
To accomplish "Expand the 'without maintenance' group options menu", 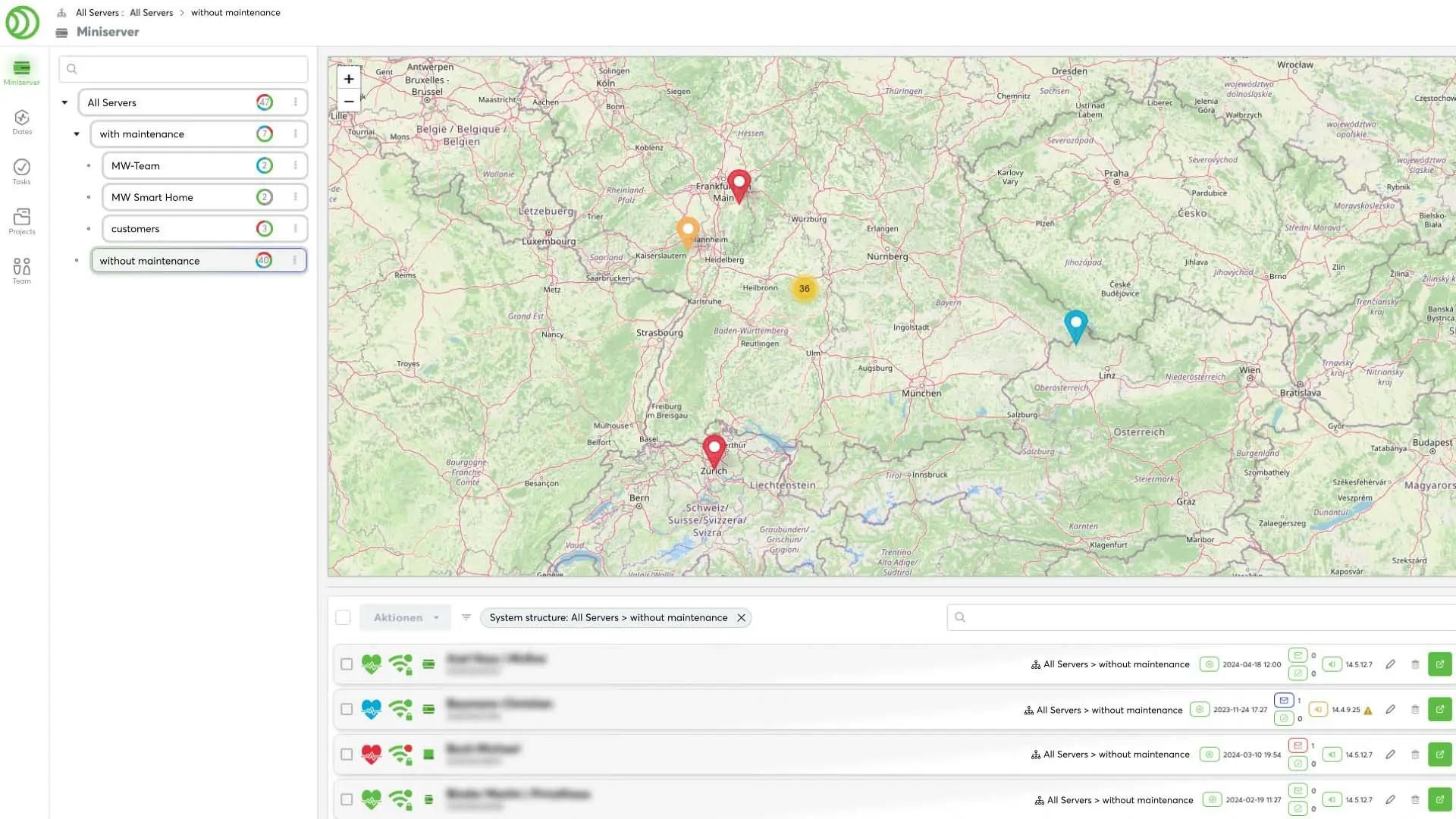I will click(x=294, y=260).
